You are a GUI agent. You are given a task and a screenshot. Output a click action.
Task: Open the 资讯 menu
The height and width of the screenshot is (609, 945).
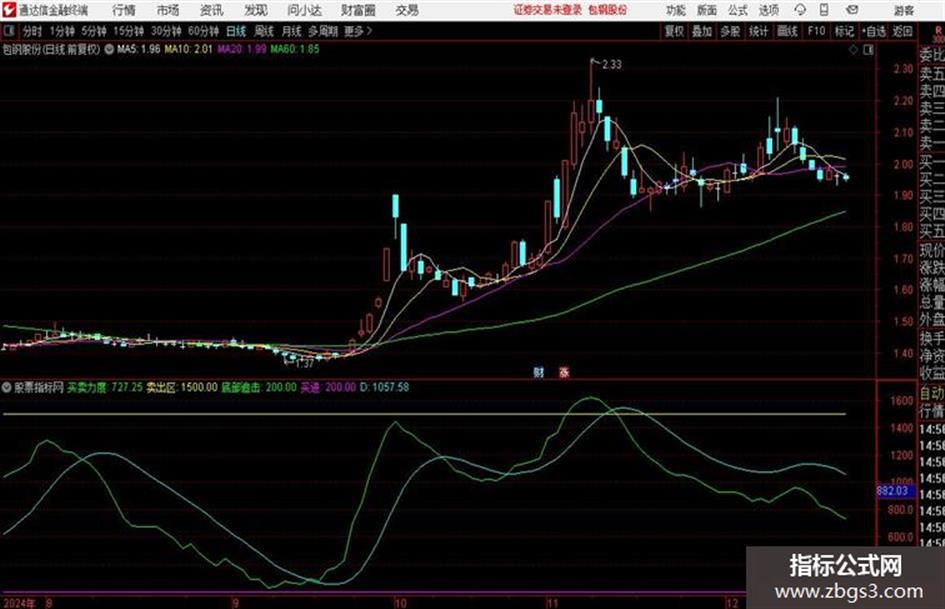coord(212,10)
